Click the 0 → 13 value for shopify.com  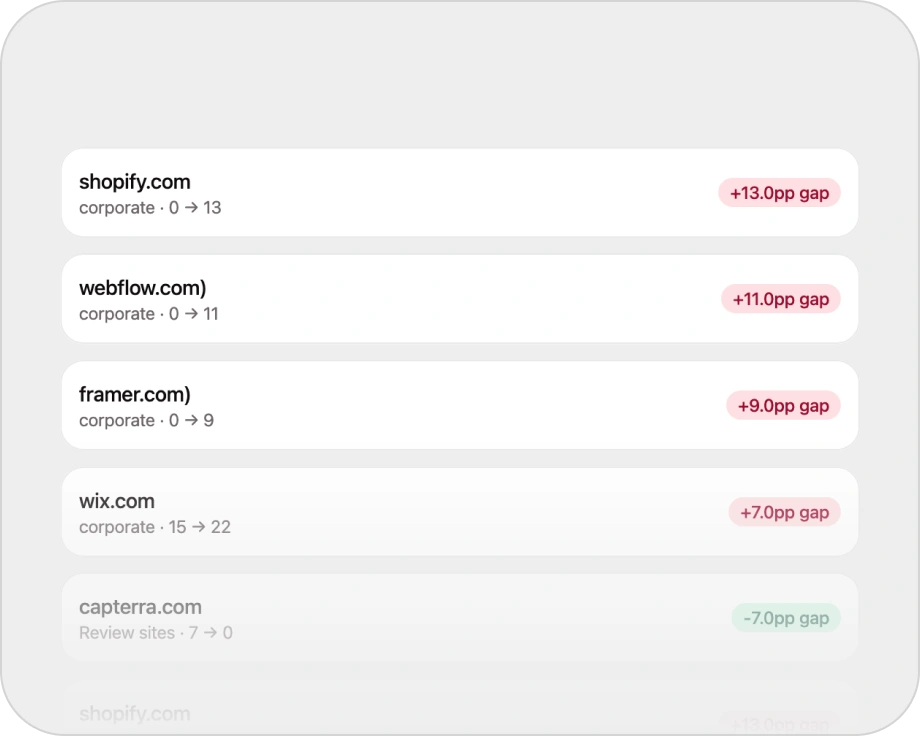click(194, 208)
